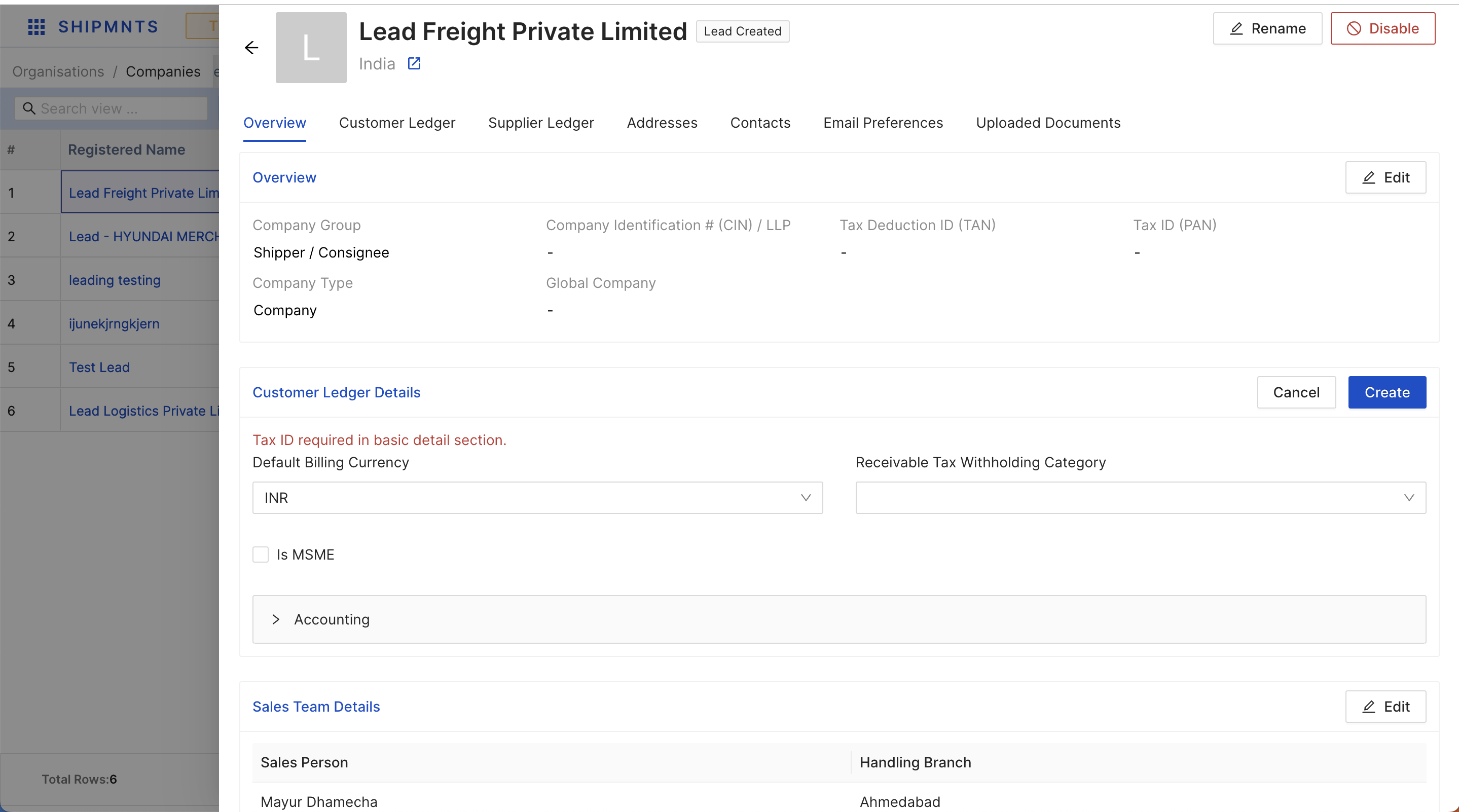This screenshot has height=812, width=1459.
Task: Cancel the customer ledger creation
Action: point(1296,392)
